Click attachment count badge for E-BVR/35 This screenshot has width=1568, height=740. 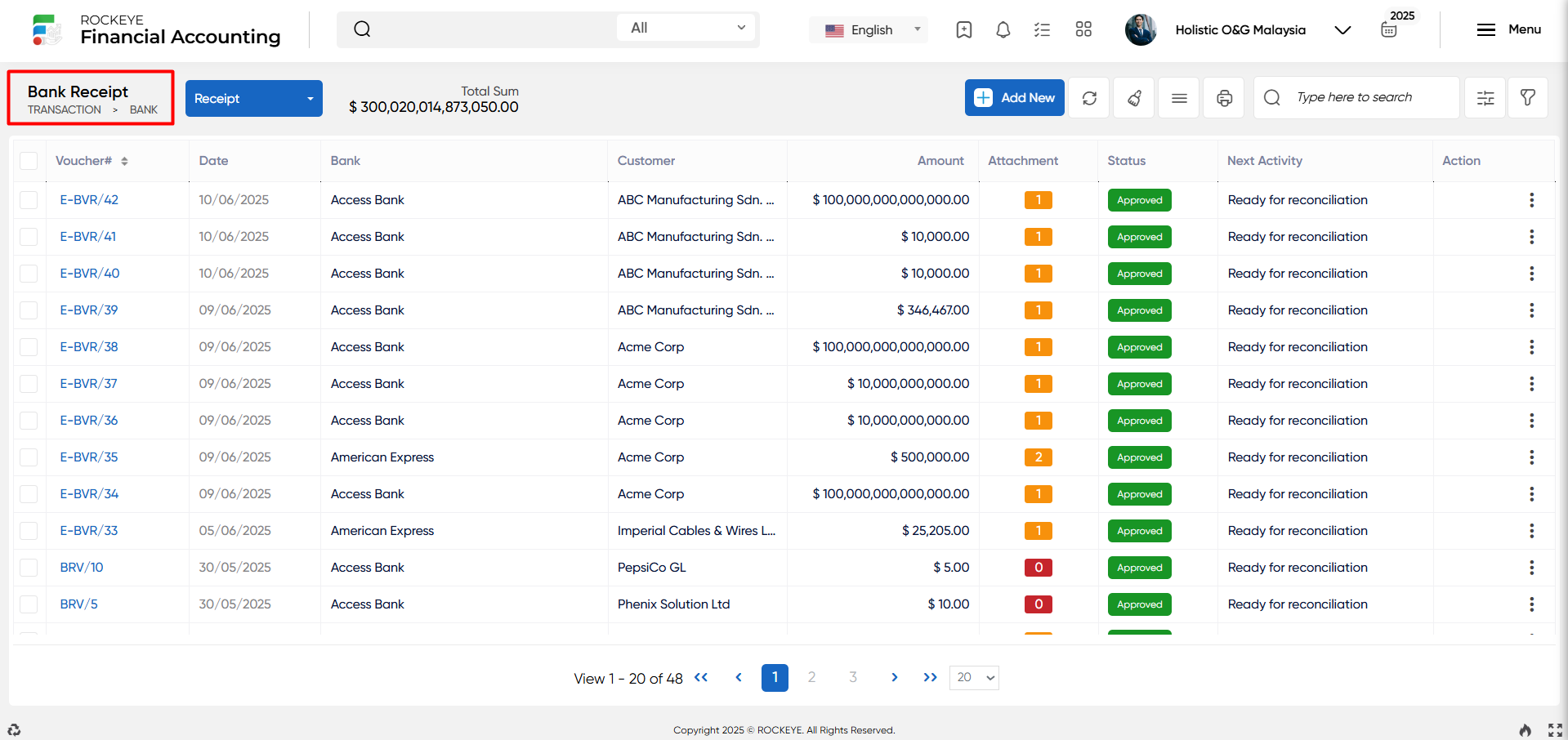[1039, 457]
